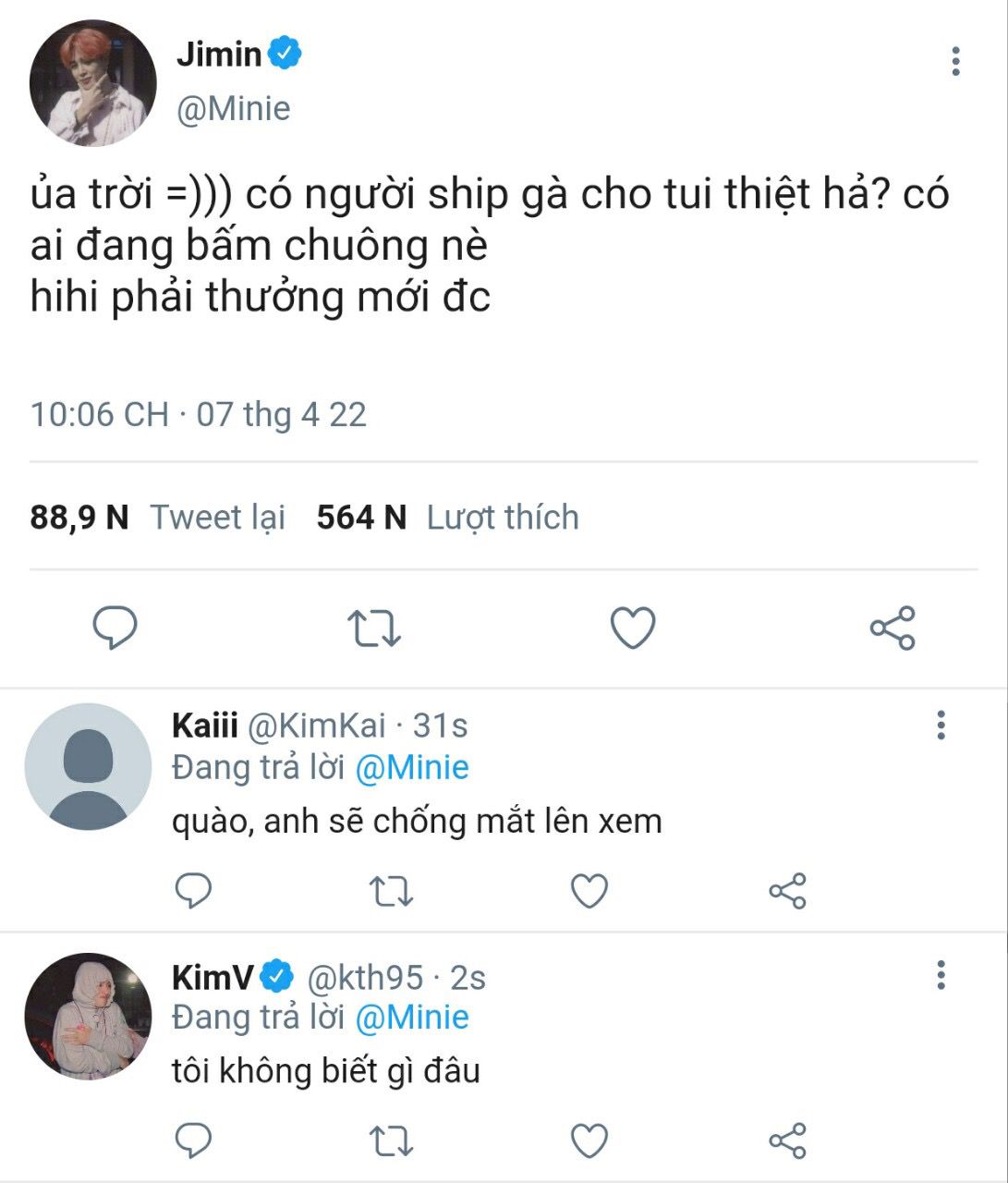Reply to KimV's comment
Image resolution: width=1008 pixels, height=1183 pixels.
(x=194, y=1141)
